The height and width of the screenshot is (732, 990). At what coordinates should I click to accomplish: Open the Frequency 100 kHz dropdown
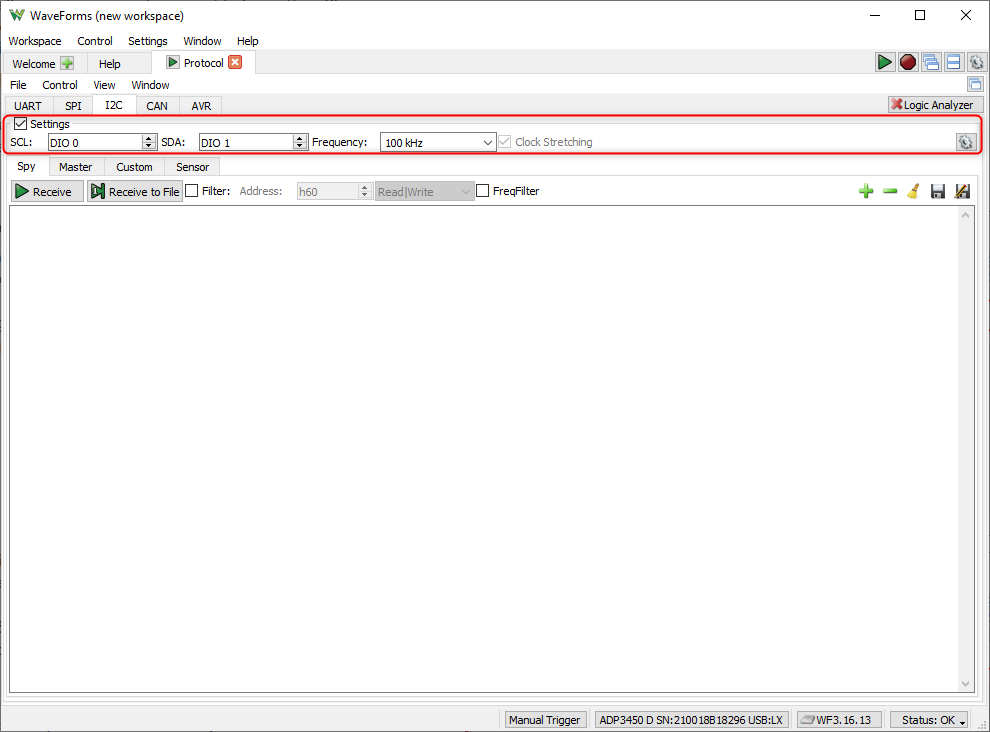438,143
